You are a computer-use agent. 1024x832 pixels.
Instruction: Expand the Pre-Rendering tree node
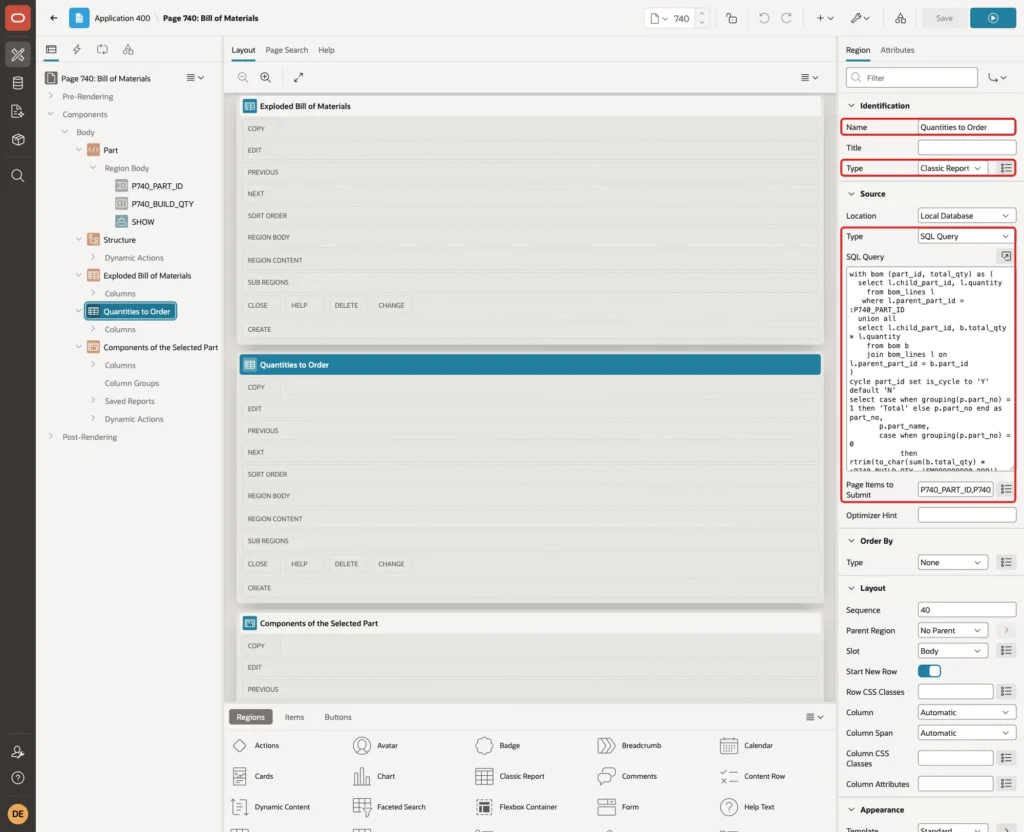click(x=51, y=96)
